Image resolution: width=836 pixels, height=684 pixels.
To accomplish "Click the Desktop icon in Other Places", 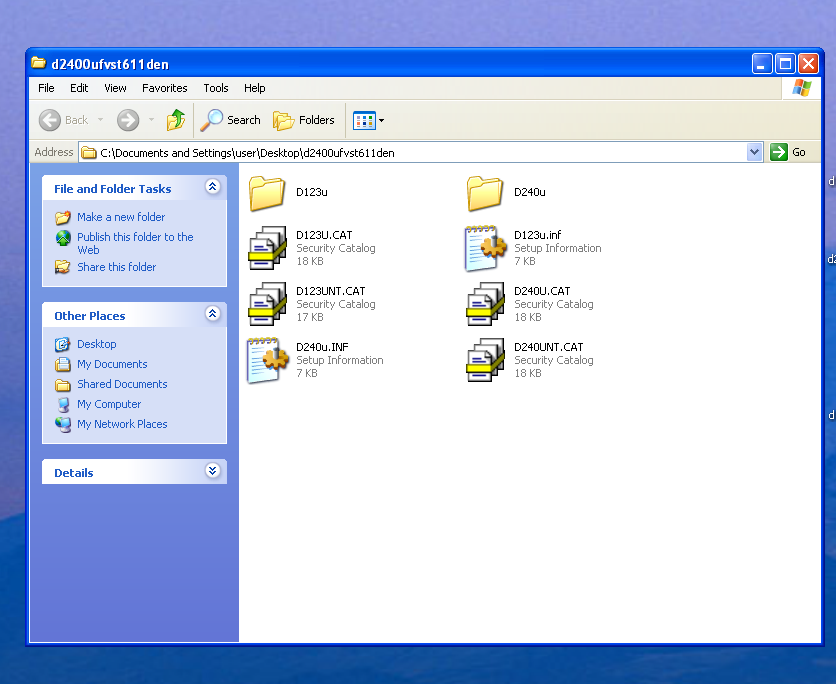I will 62,344.
